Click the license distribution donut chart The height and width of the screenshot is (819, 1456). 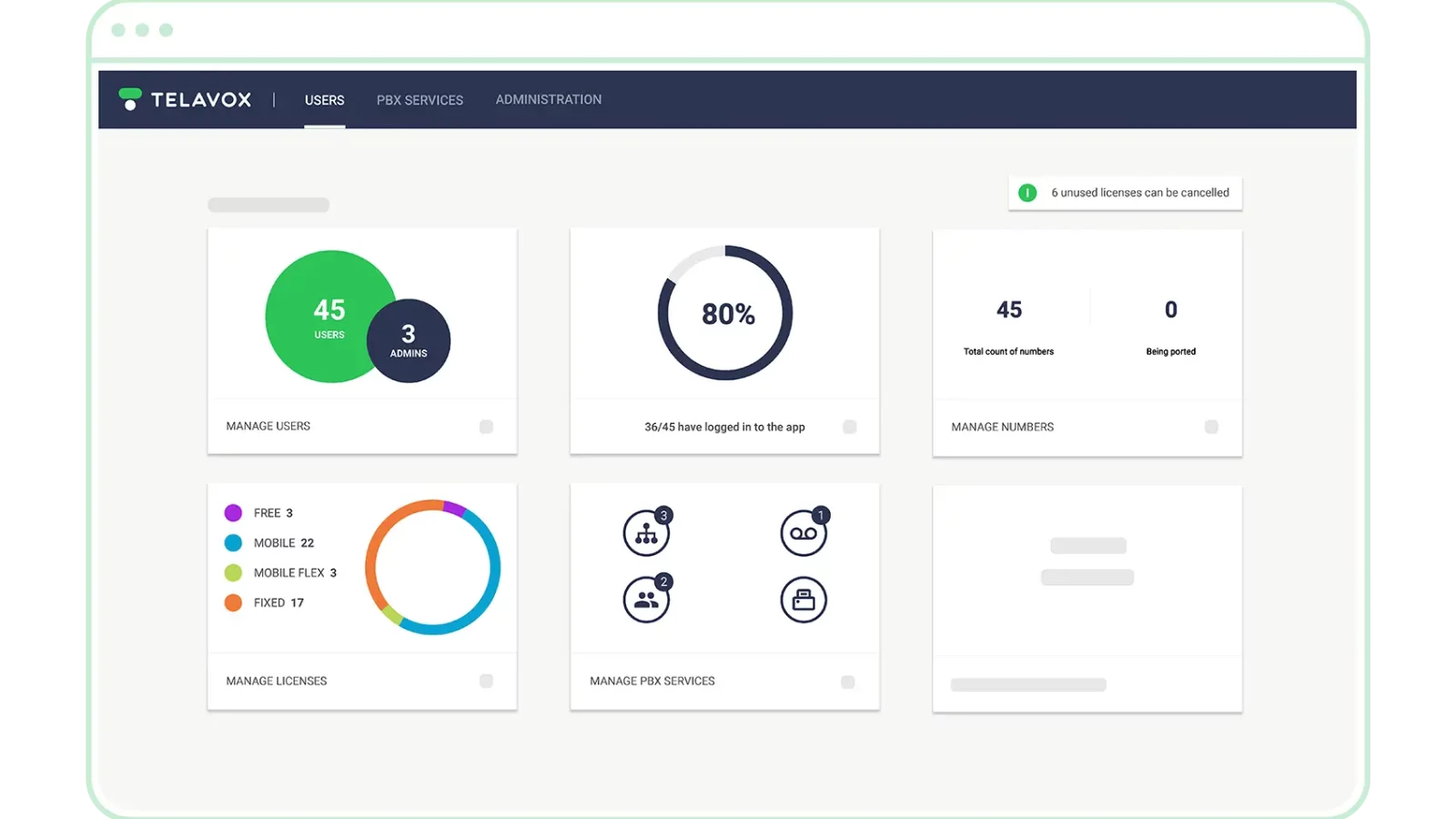point(433,567)
